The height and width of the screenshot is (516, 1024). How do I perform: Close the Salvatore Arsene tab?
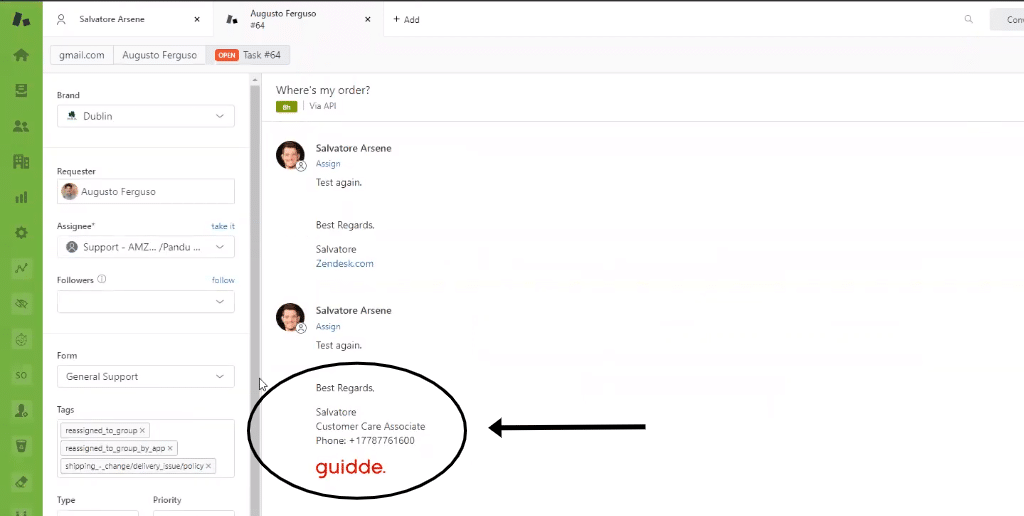[x=197, y=20]
